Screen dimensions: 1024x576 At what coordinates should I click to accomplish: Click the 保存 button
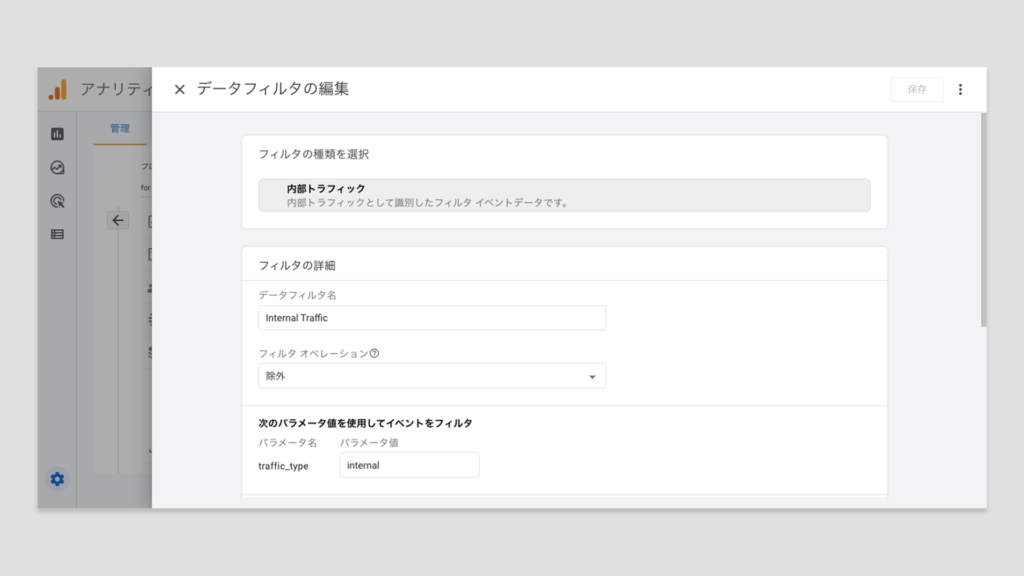pyautogui.click(x=916, y=90)
